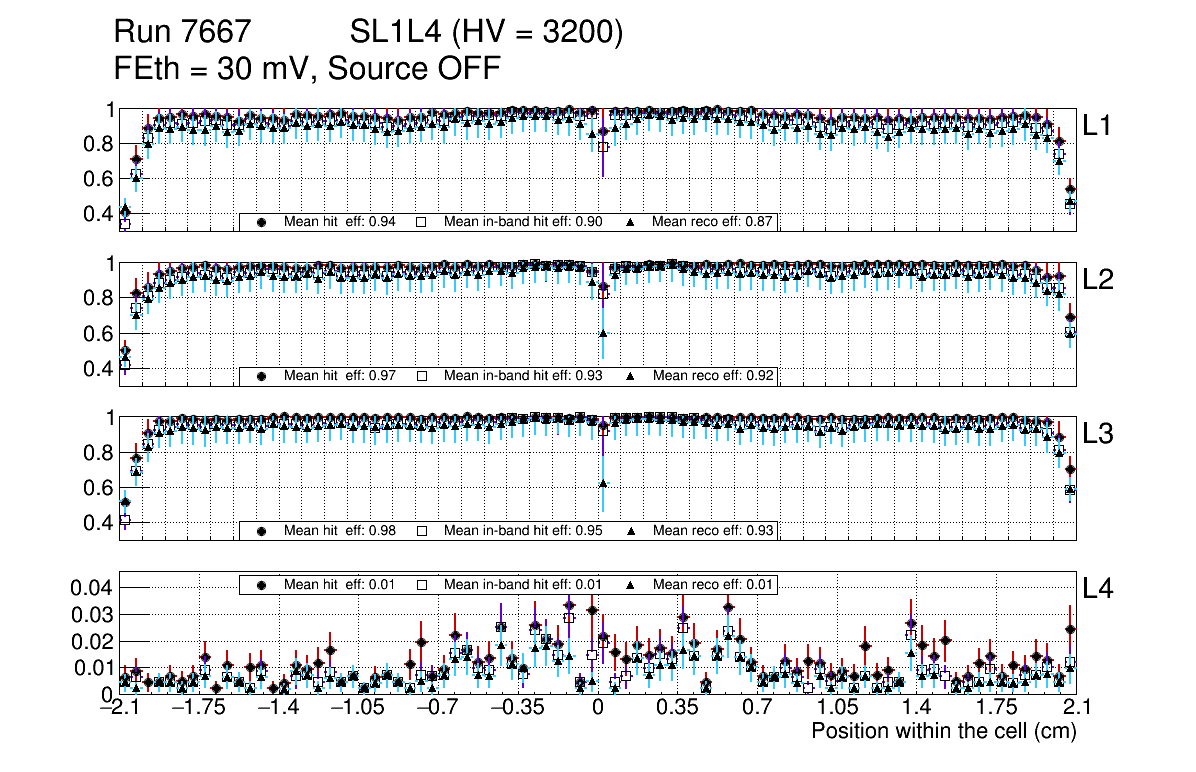Click 'Mean reco eff: 0.87' legend text

[x=713, y=222]
